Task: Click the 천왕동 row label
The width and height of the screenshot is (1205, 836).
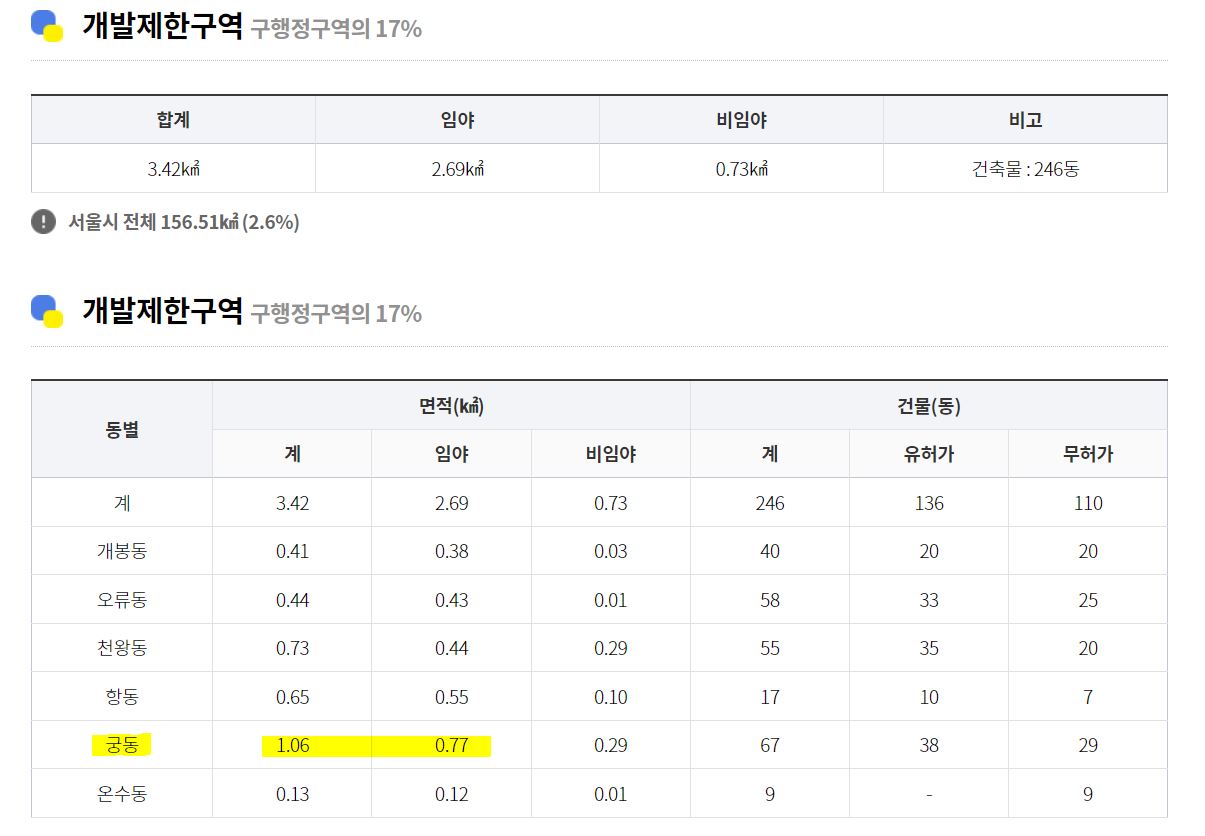Action: (x=122, y=648)
